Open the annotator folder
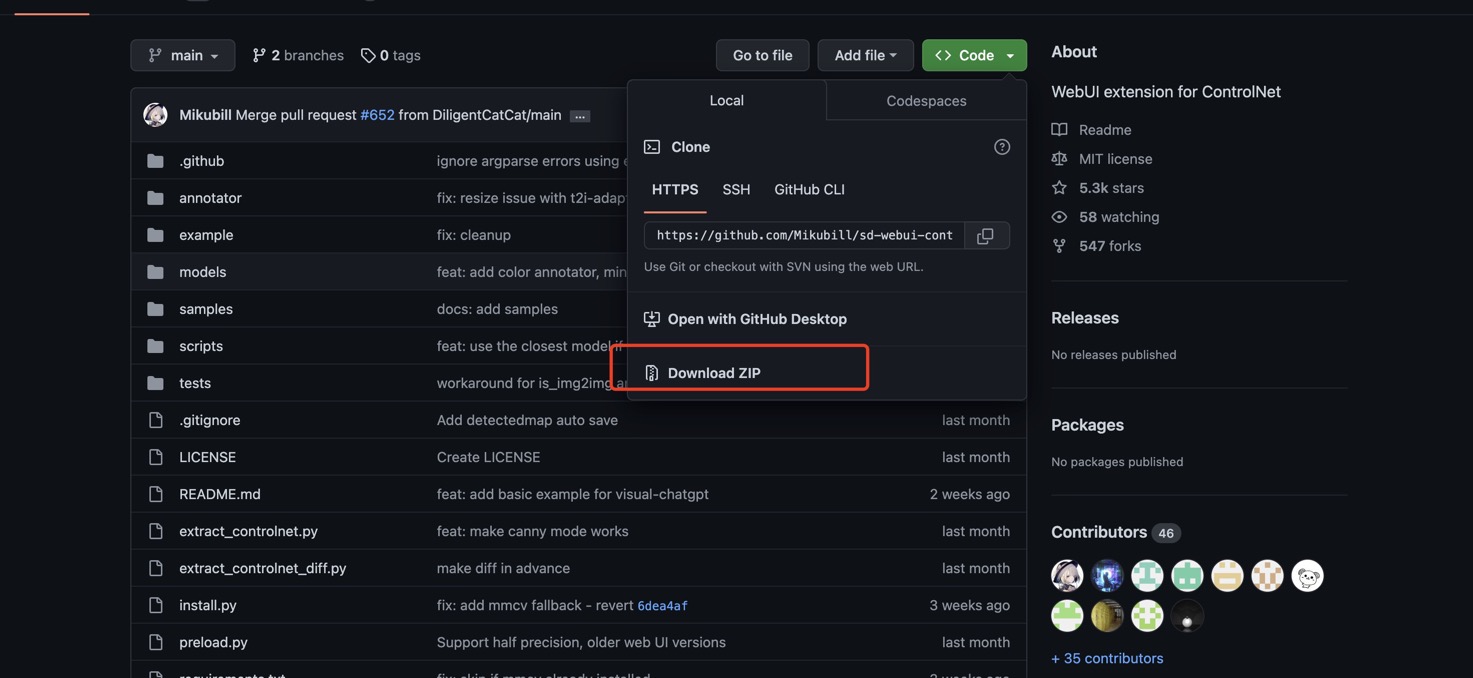This screenshot has height=678, width=1473. pyautogui.click(x=210, y=198)
